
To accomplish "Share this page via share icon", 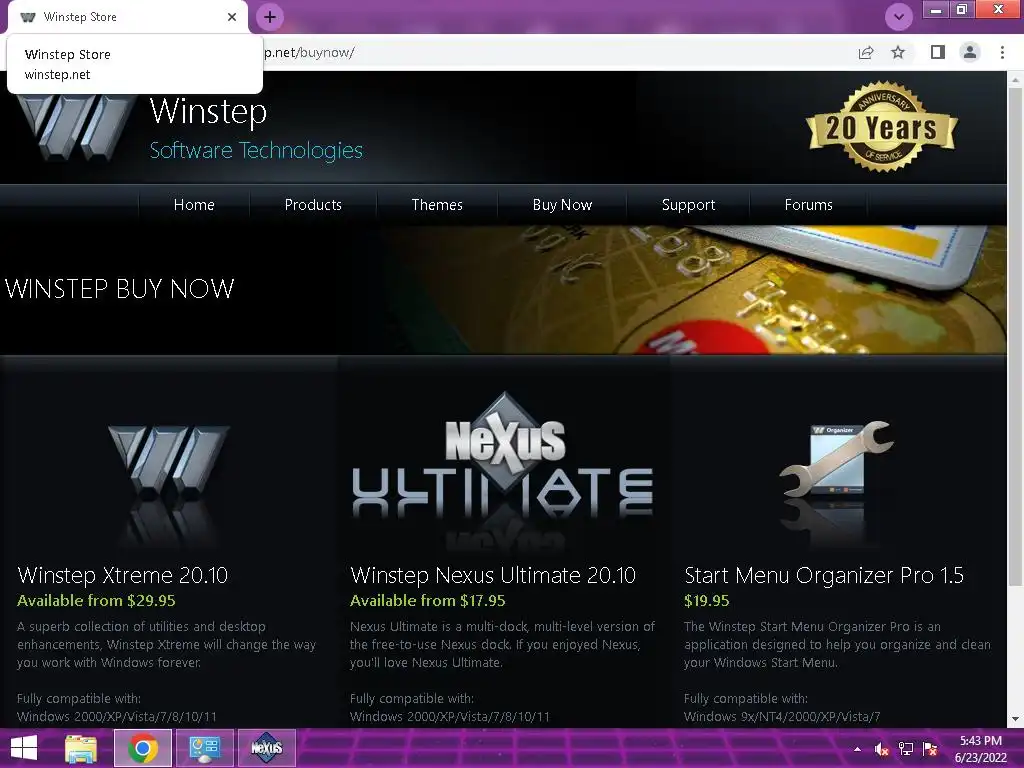I will point(866,52).
